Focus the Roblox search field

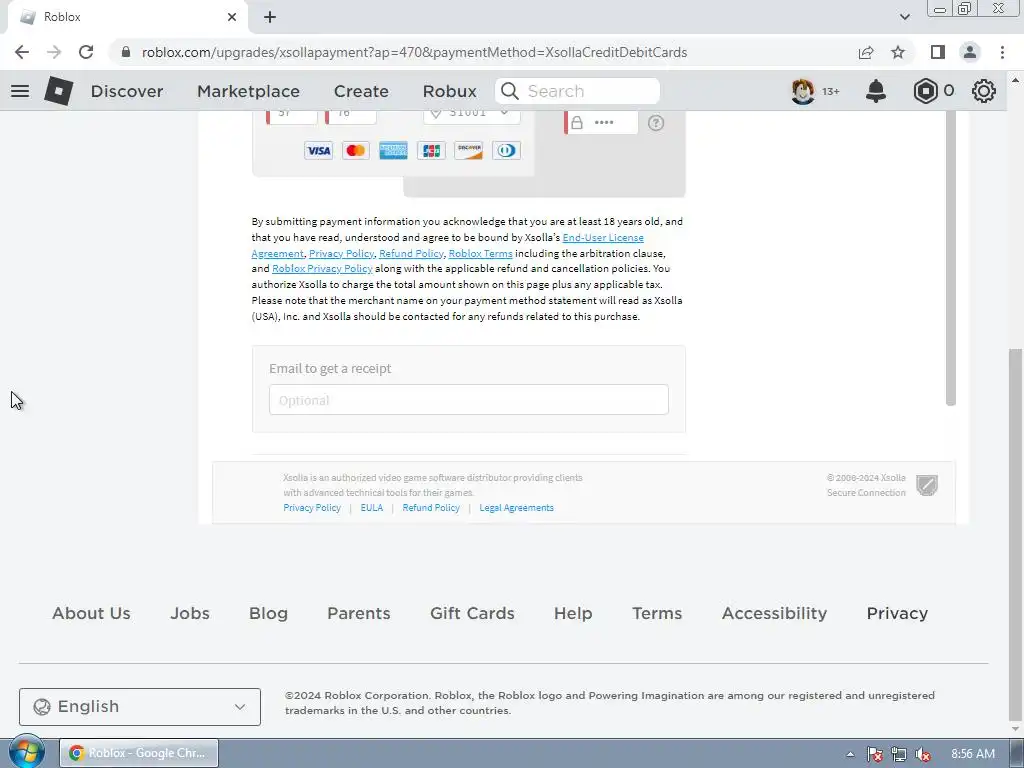tap(577, 91)
